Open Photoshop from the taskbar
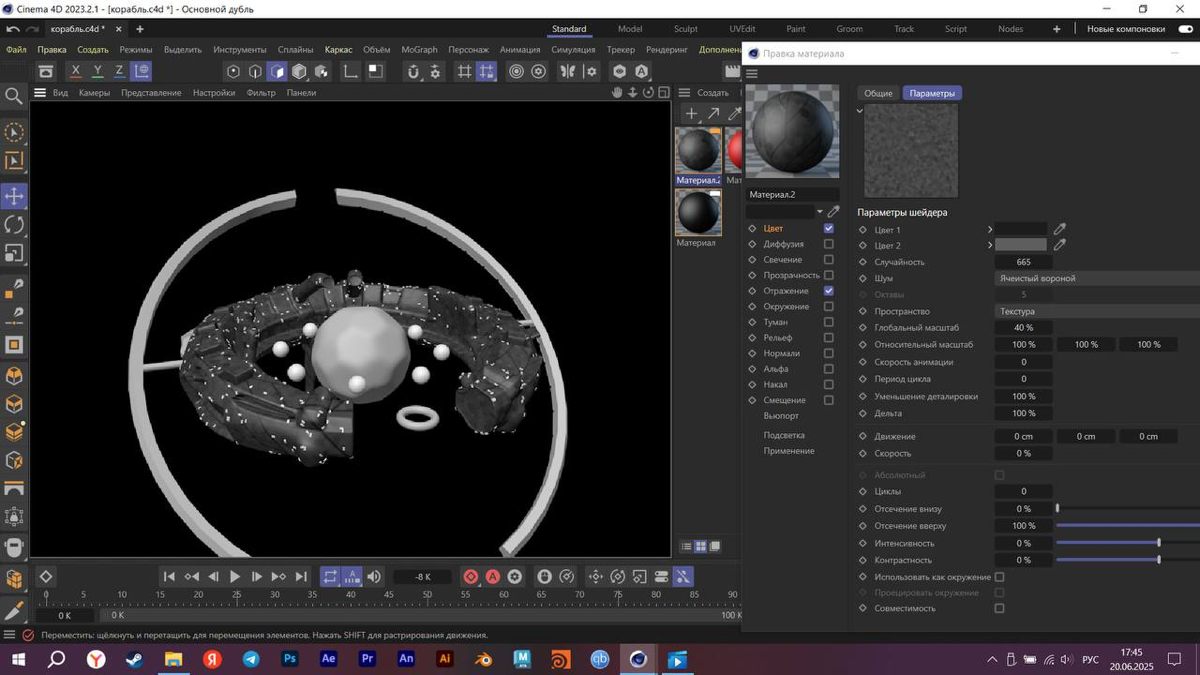 click(x=290, y=659)
